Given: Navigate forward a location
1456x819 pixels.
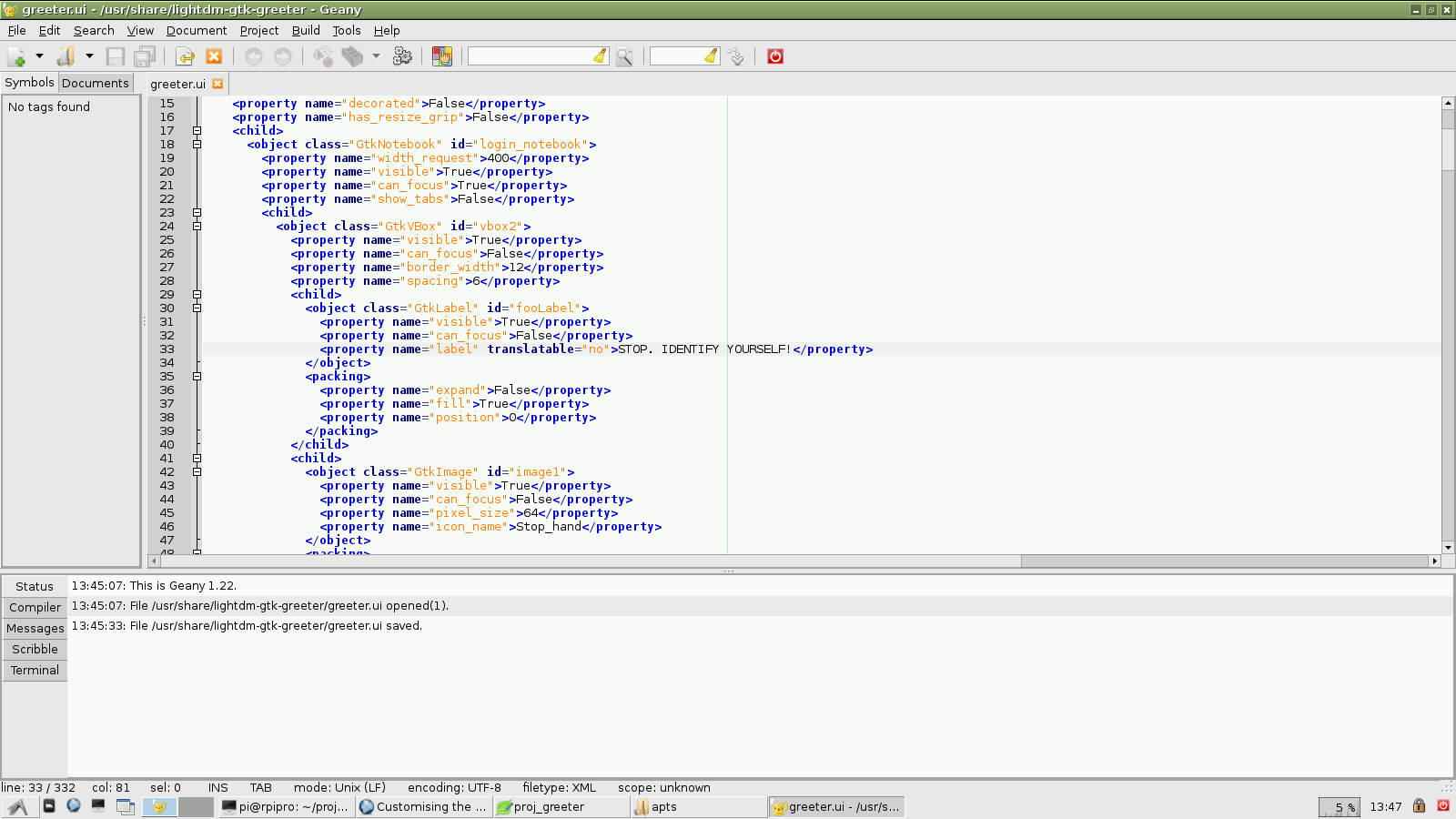Looking at the screenshot, I should (x=283, y=56).
